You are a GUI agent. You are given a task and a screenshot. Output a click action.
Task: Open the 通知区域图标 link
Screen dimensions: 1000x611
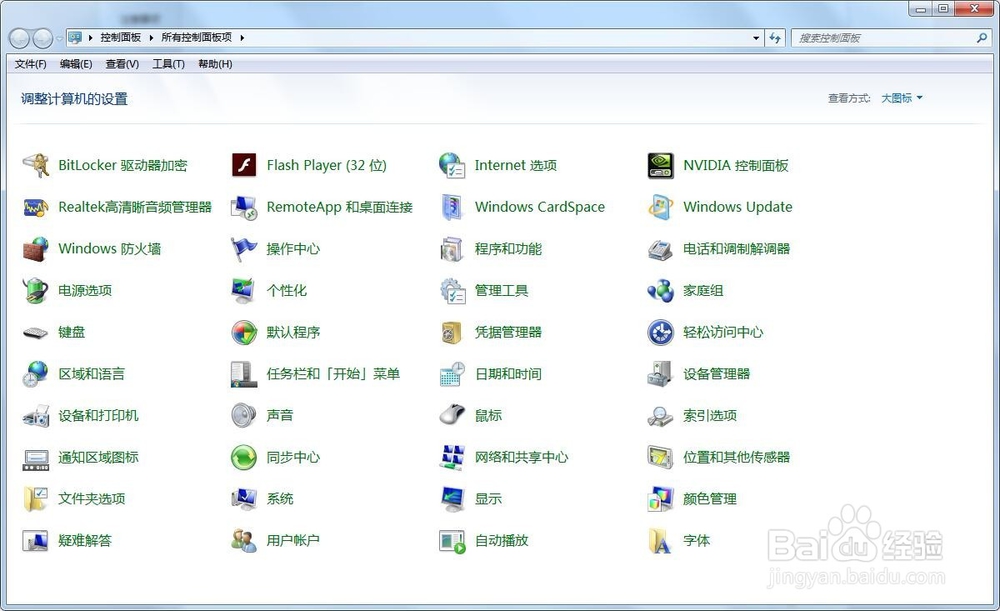pyautogui.click(x=98, y=457)
